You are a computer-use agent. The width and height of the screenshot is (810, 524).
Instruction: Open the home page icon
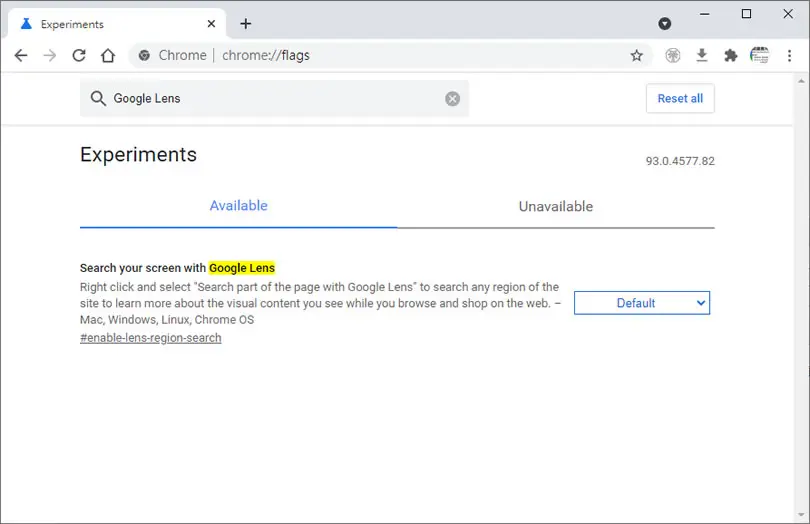[108, 55]
